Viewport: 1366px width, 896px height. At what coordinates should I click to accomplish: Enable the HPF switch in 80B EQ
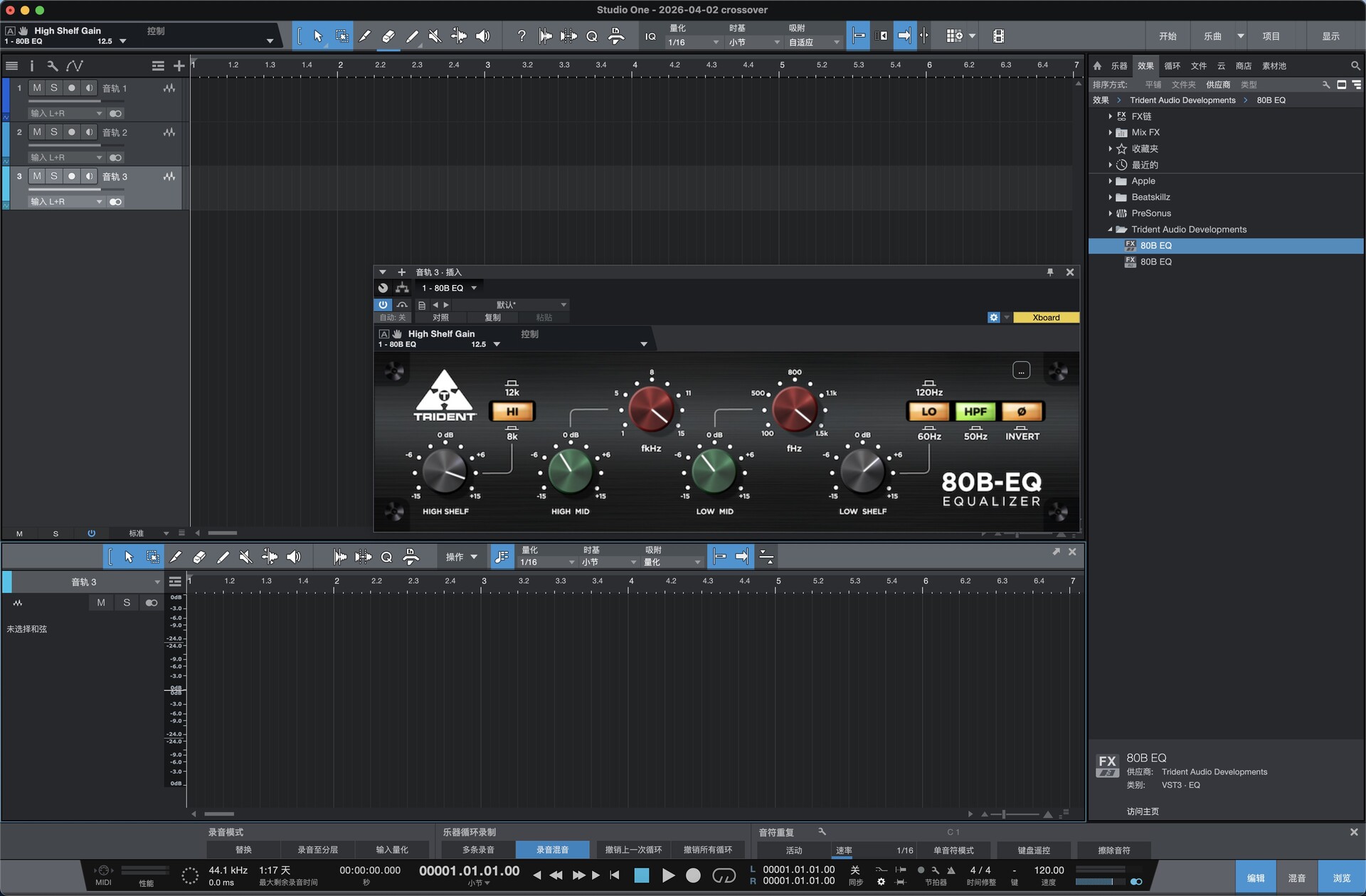pyautogui.click(x=975, y=412)
